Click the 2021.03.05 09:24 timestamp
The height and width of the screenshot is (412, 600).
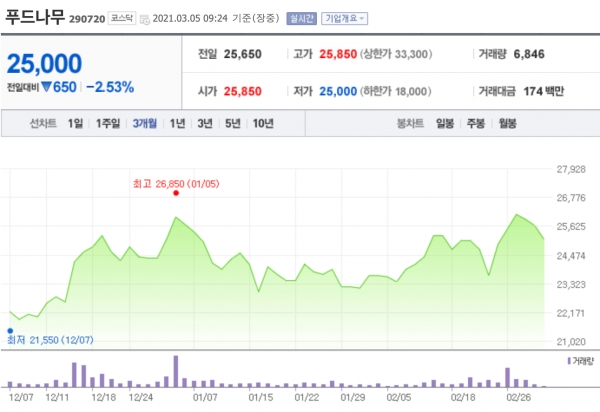[190, 18]
